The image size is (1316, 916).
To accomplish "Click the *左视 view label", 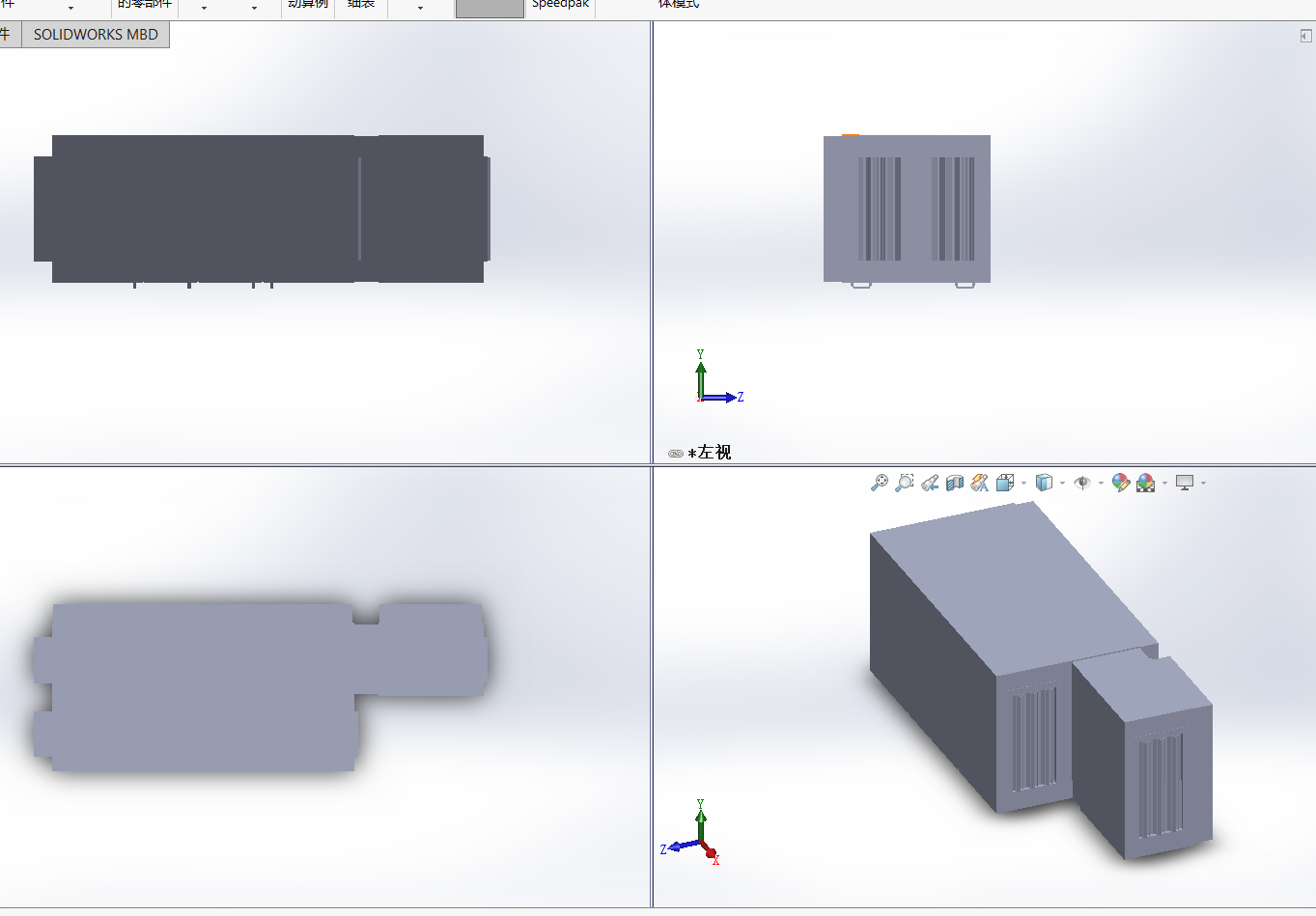I will pyautogui.click(x=710, y=452).
